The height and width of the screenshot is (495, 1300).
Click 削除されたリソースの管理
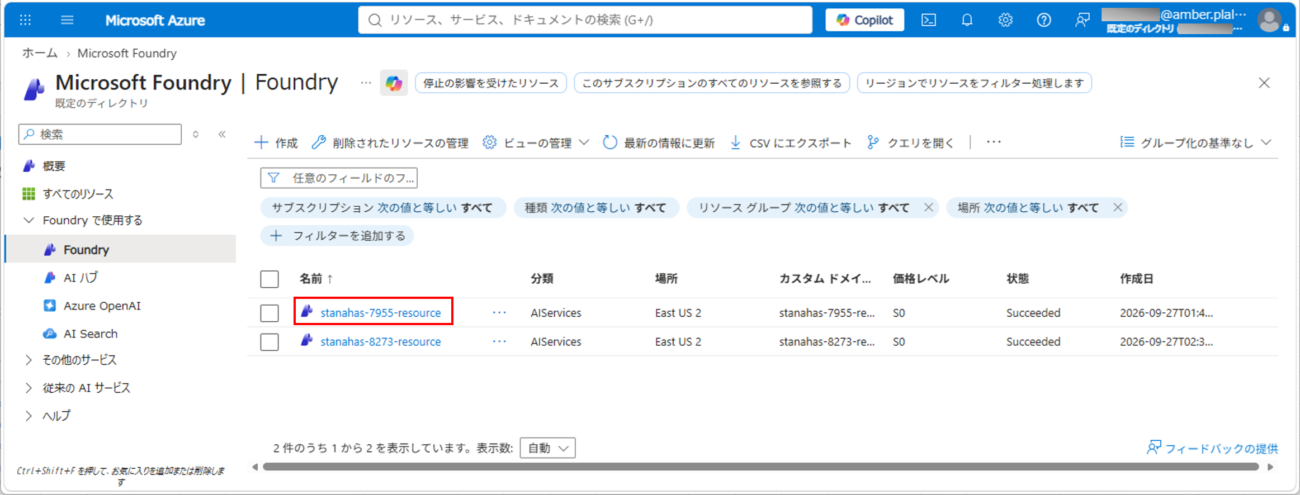(x=390, y=143)
